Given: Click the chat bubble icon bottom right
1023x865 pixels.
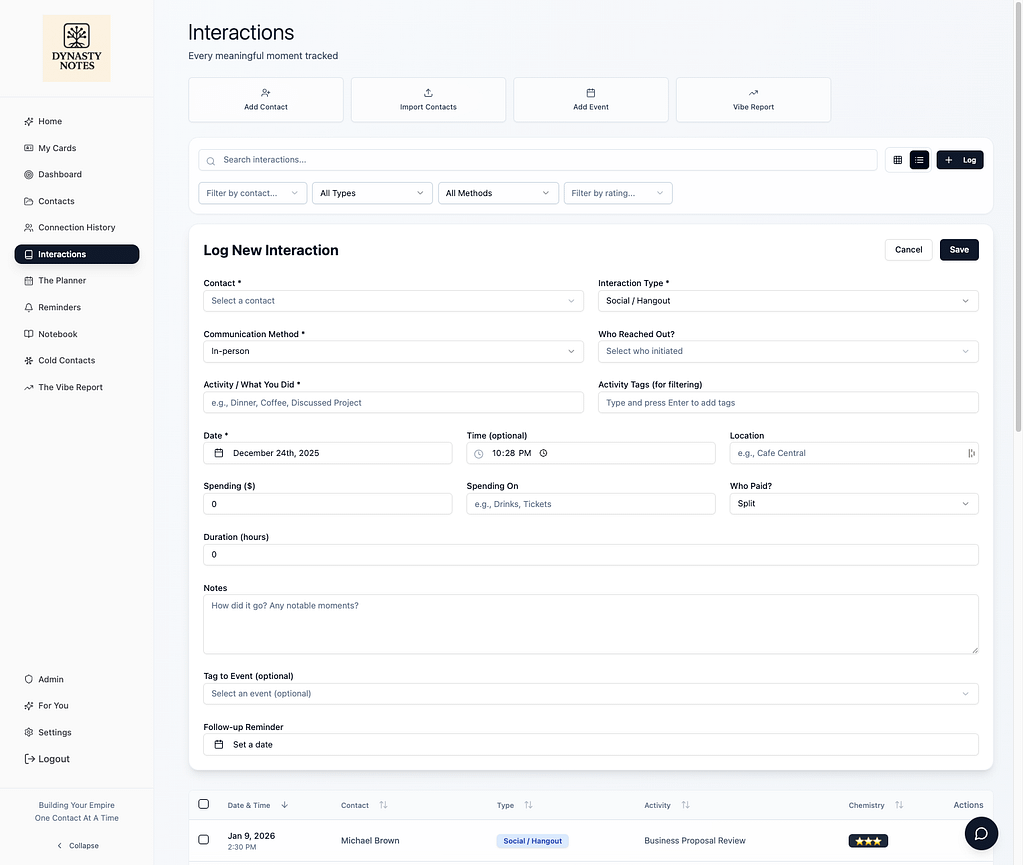Looking at the screenshot, I should [x=981, y=833].
